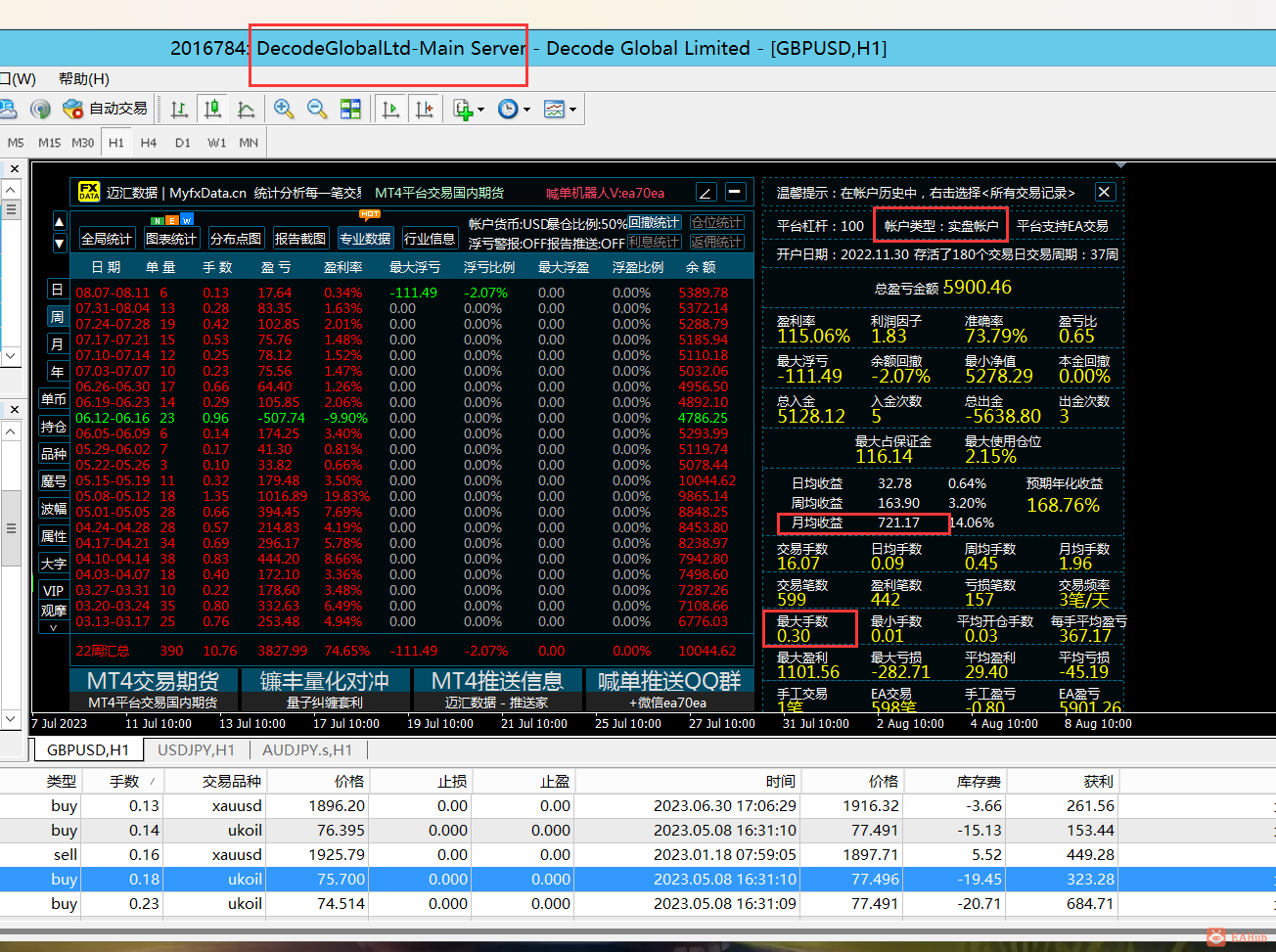The height and width of the screenshot is (952, 1276).
Task: Toggle the 周 weekly period button
Action: 57,317
